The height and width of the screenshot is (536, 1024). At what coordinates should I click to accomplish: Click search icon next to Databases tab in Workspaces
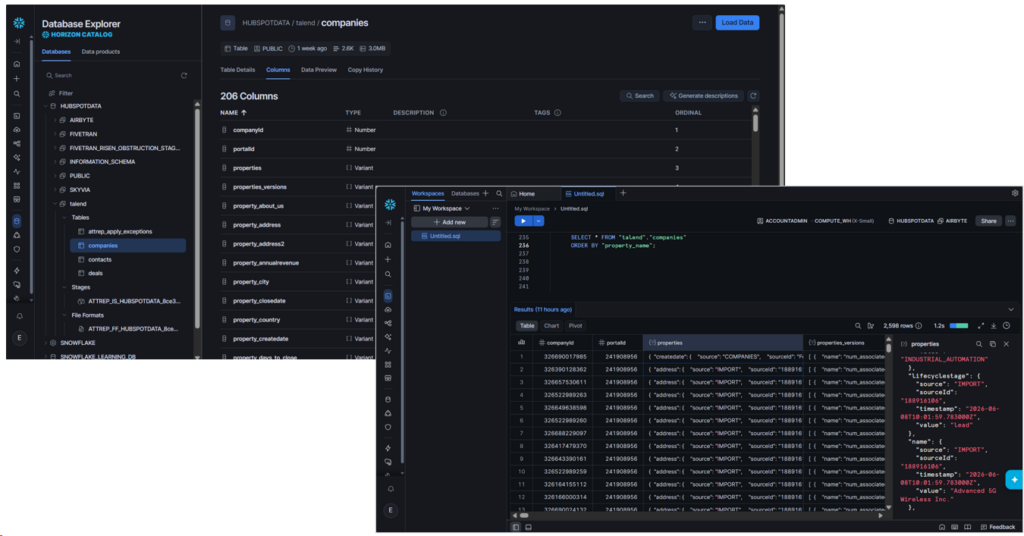click(x=500, y=194)
